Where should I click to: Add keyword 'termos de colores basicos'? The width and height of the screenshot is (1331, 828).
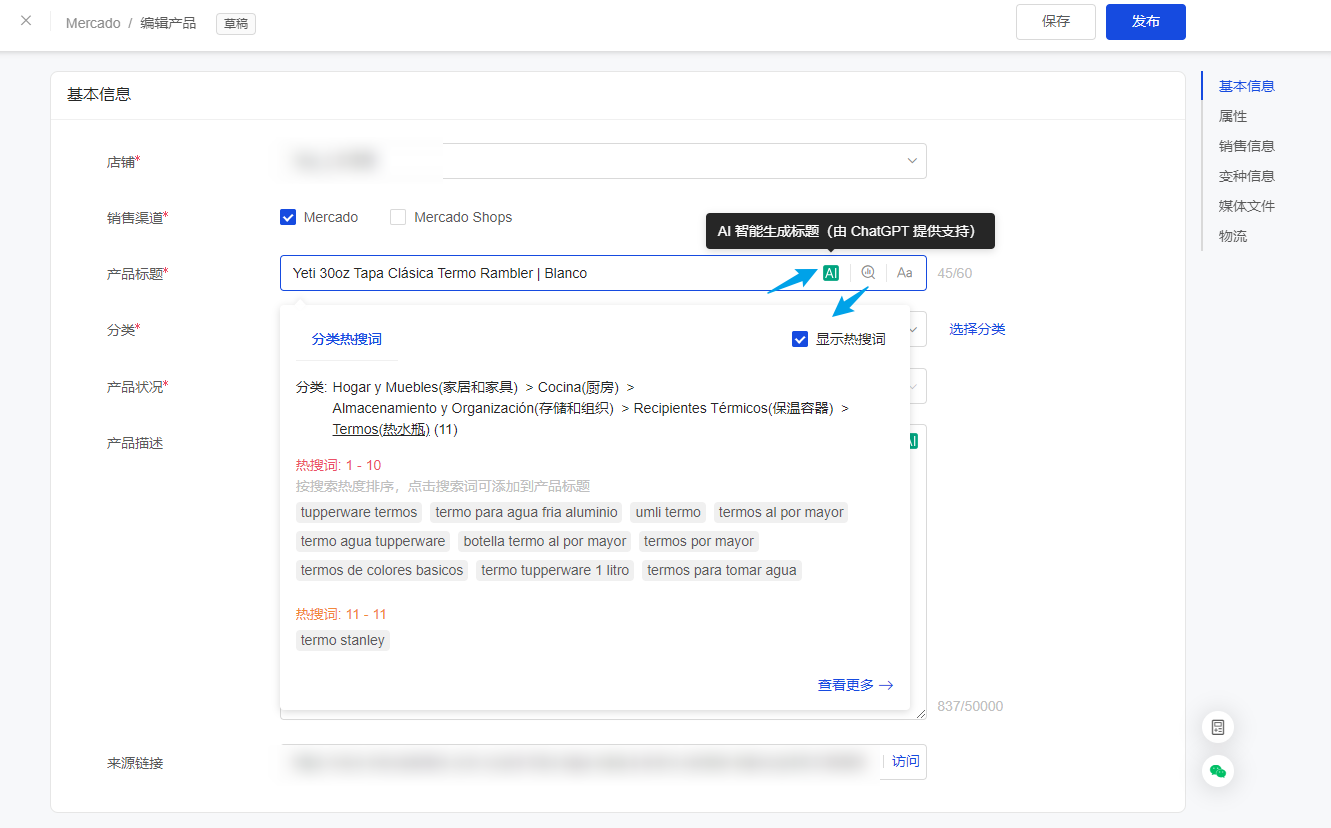click(382, 570)
